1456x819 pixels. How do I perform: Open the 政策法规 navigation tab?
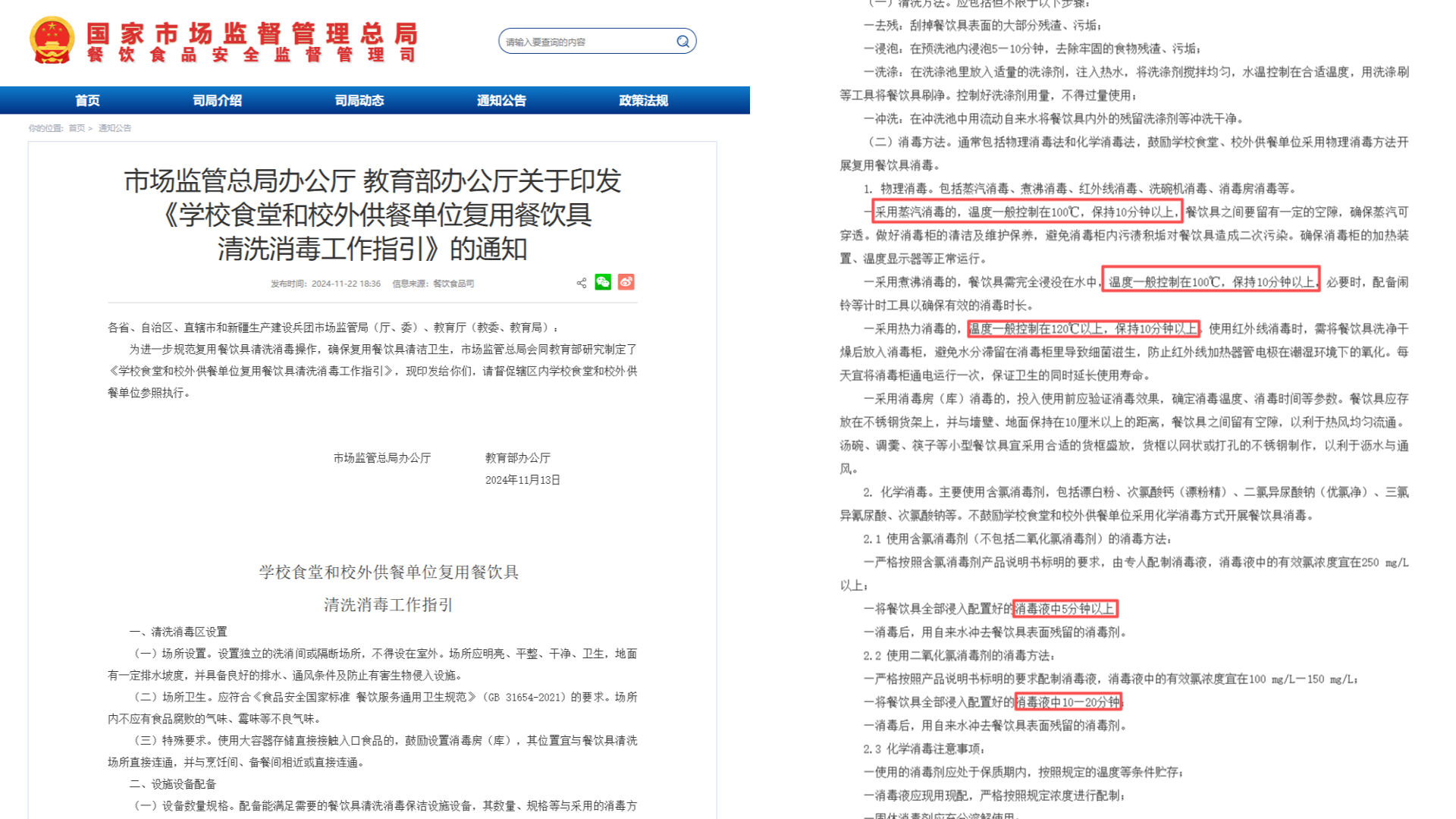(x=643, y=100)
